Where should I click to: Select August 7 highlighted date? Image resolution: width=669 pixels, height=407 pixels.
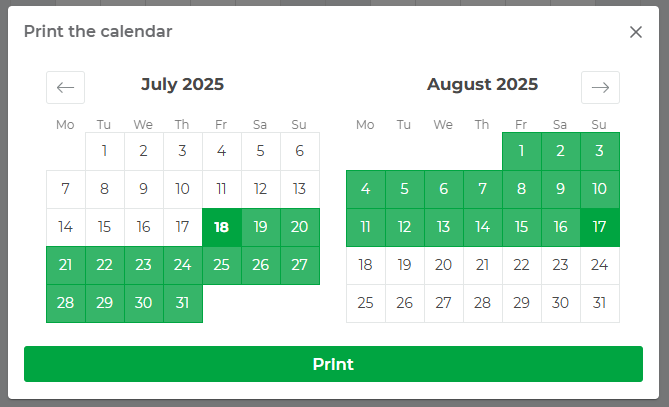pyautogui.click(x=482, y=189)
